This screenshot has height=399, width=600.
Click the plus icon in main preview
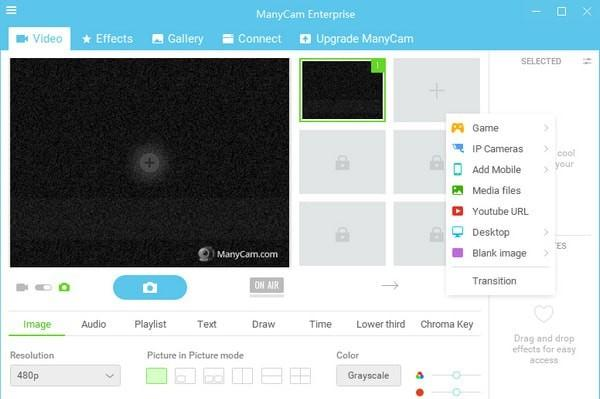pos(149,163)
